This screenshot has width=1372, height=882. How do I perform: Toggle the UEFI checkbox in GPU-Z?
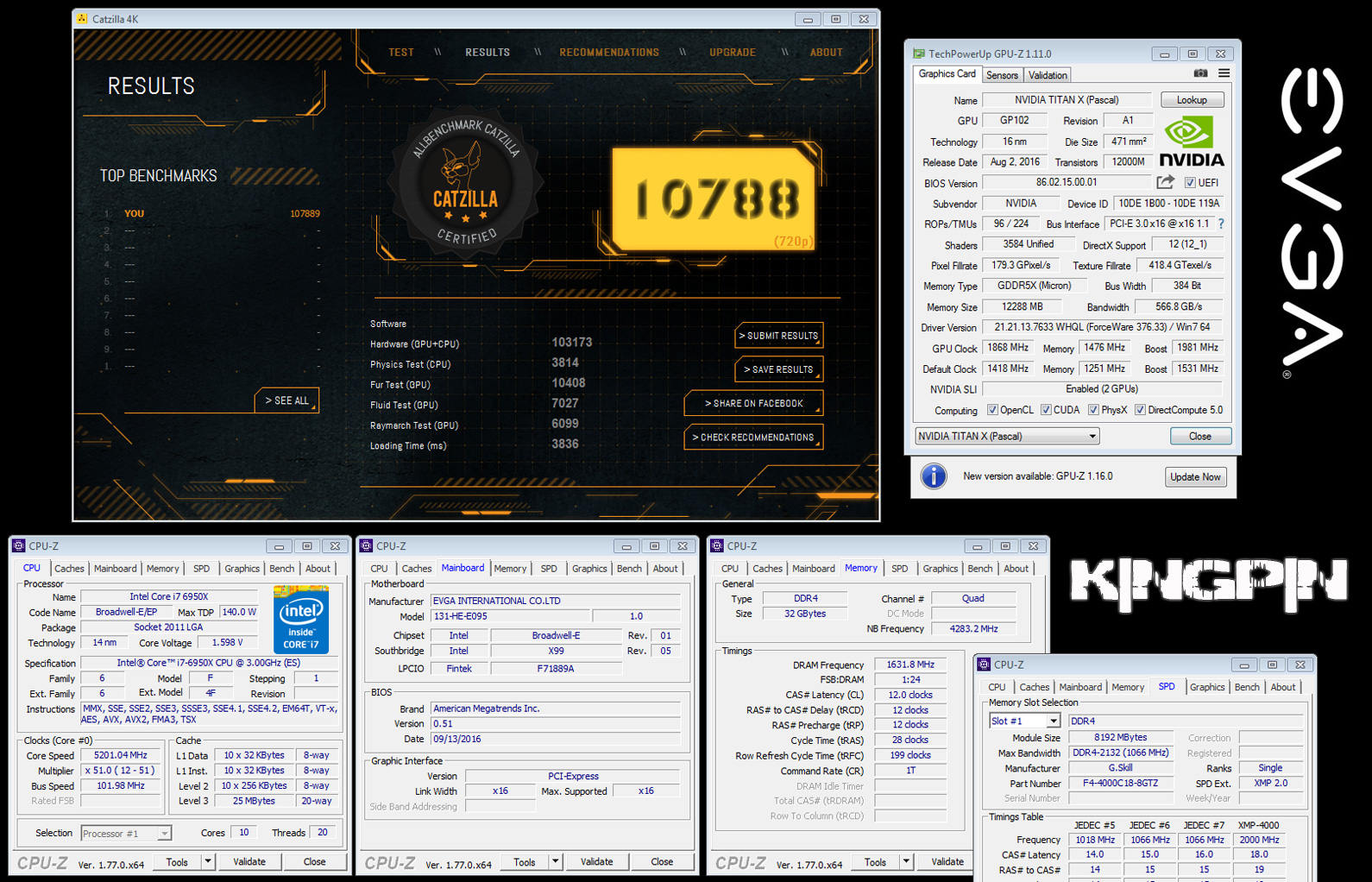point(1190,183)
